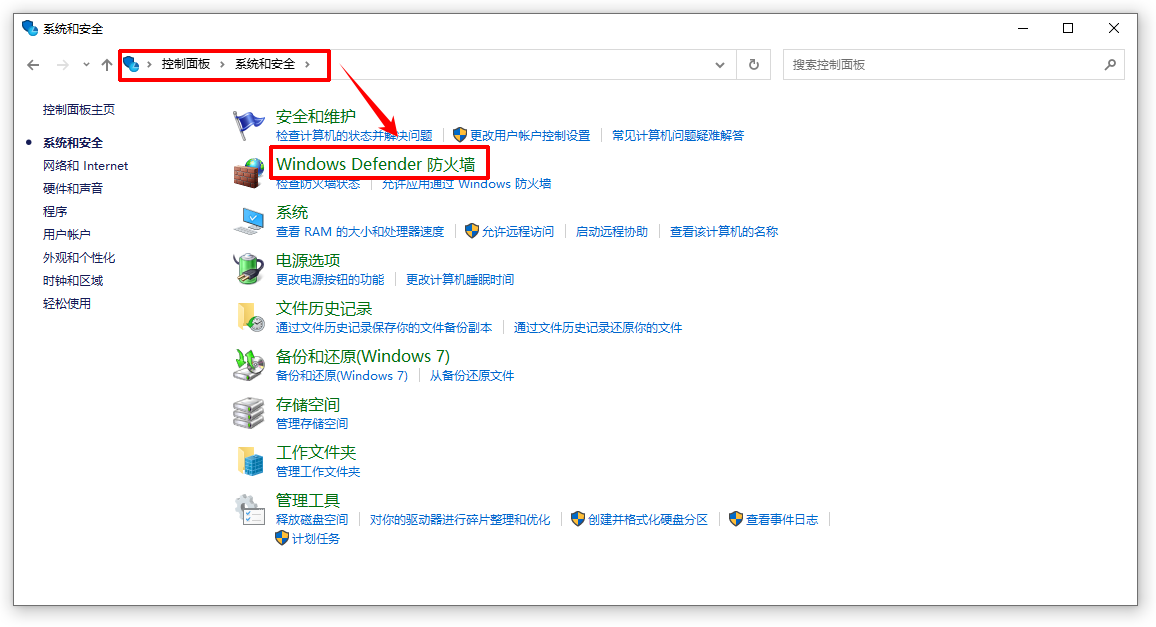
Task: Select 系统和安全 in the sidebar
Action: tap(73, 143)
